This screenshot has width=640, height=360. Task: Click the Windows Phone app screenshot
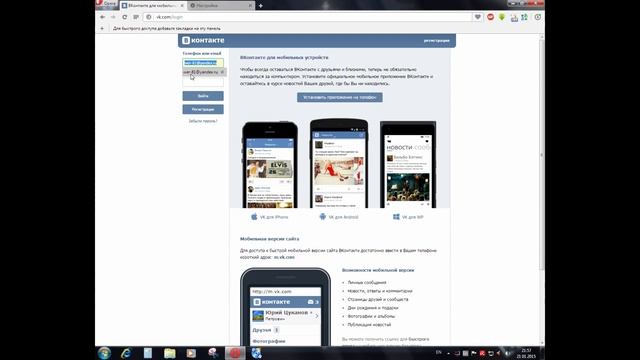408,164
